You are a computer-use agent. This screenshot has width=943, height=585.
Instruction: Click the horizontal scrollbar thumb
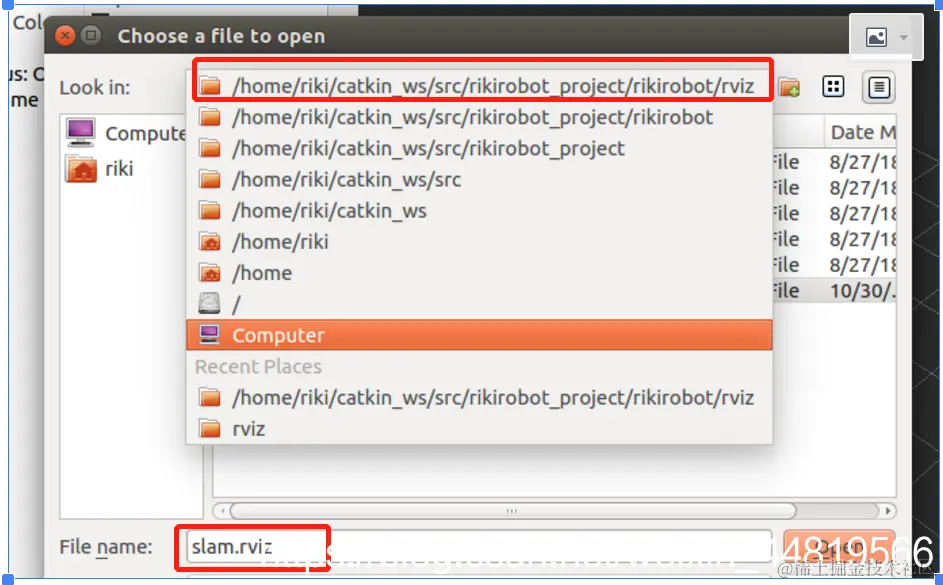point(513,511)
